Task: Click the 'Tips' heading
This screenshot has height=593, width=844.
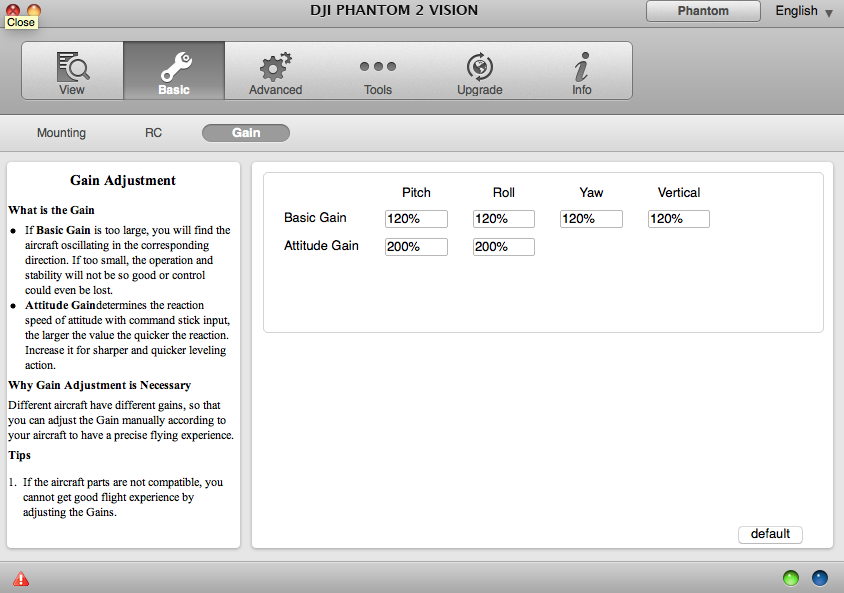Action: point(19,455)
